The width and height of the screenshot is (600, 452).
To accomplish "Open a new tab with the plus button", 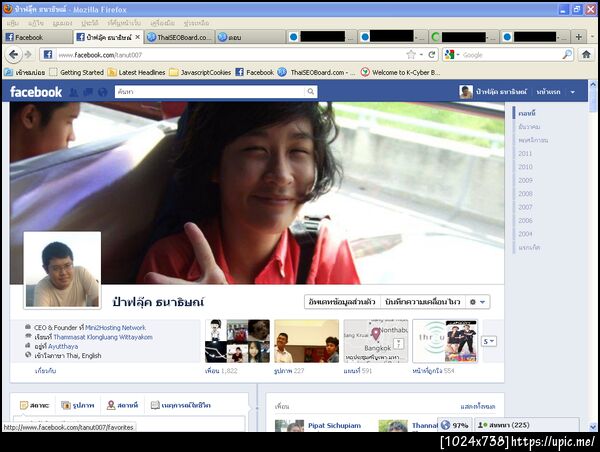I will [579, 37].
